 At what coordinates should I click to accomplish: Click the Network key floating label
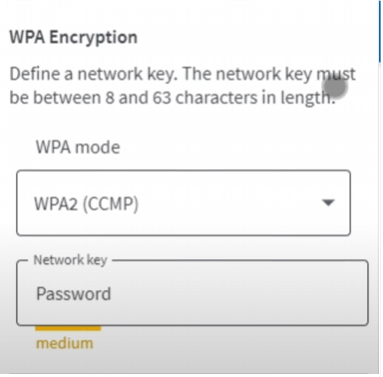tap(70, 260)
